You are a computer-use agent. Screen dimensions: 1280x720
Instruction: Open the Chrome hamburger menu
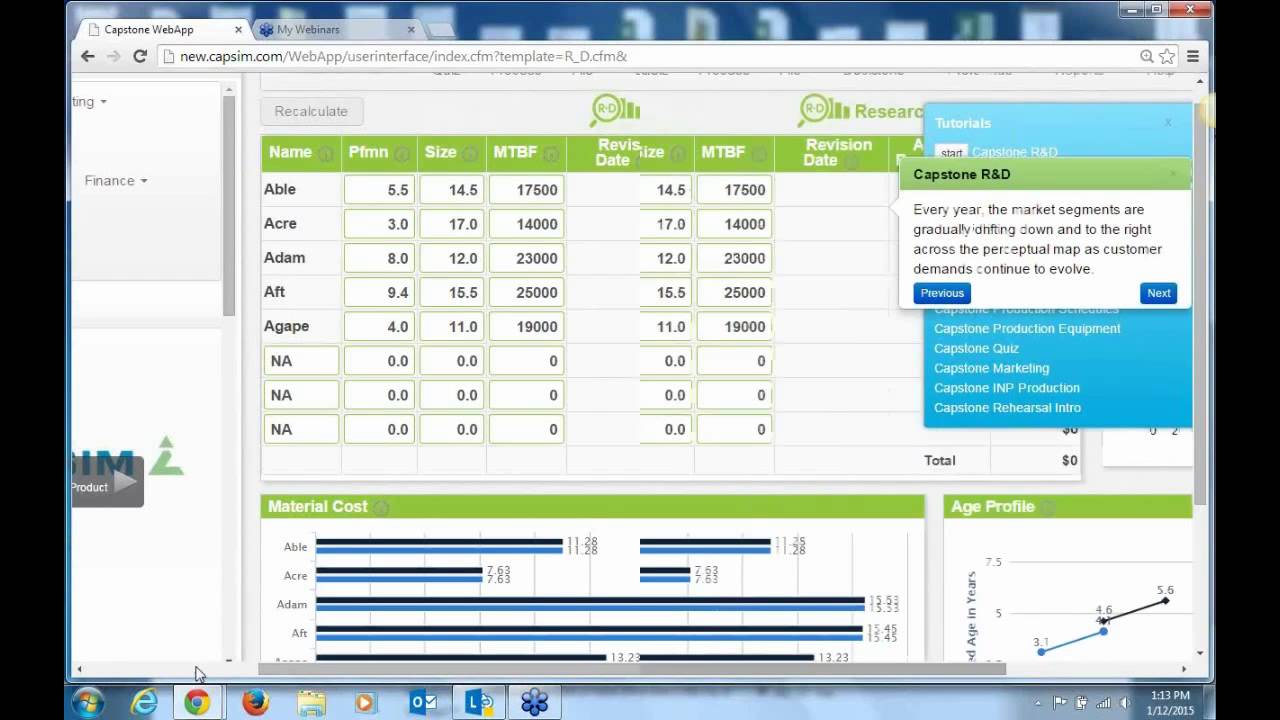pos(1193,56)
